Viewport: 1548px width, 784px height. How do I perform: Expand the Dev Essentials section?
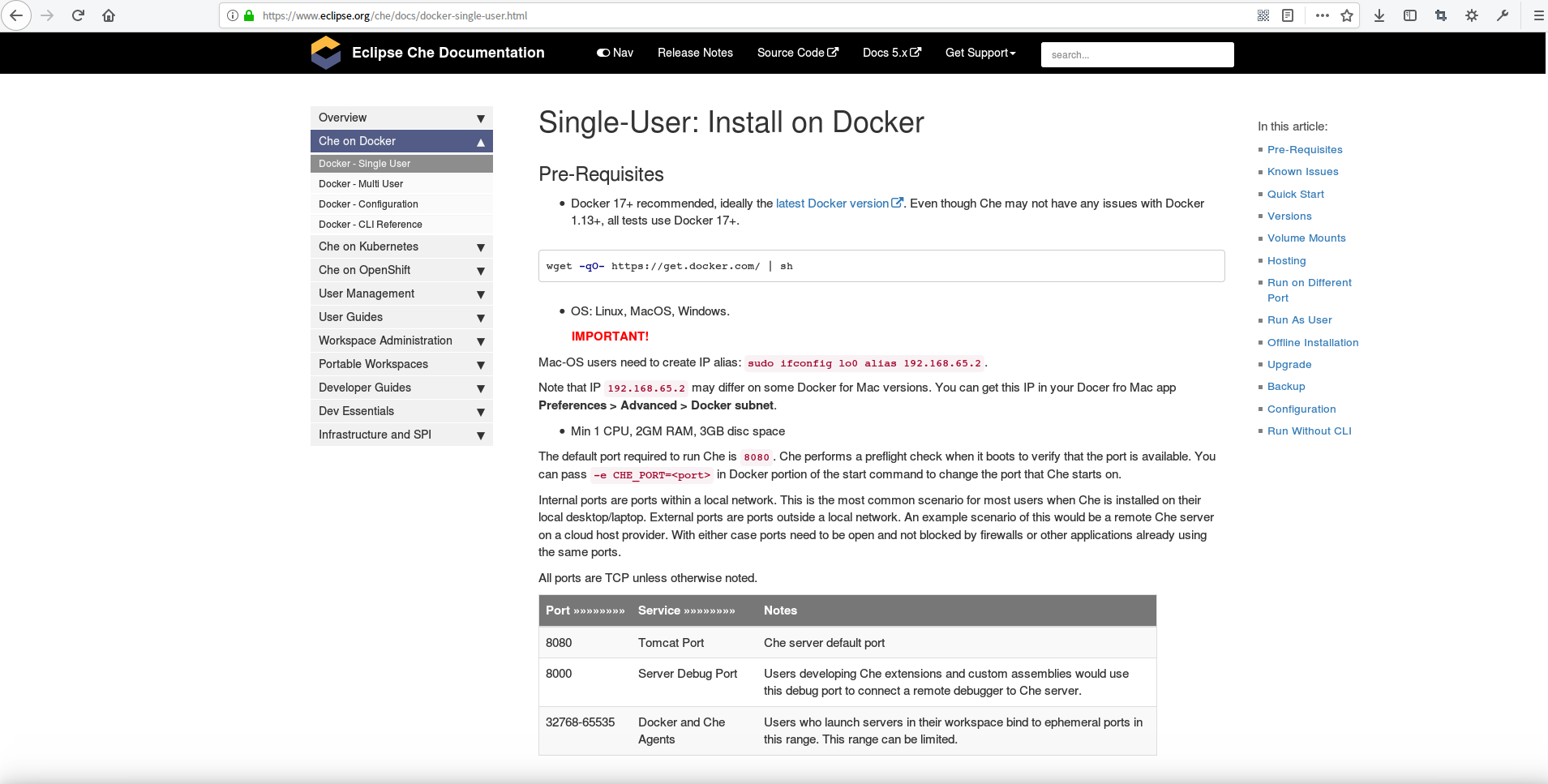click(x=401, y=411)
